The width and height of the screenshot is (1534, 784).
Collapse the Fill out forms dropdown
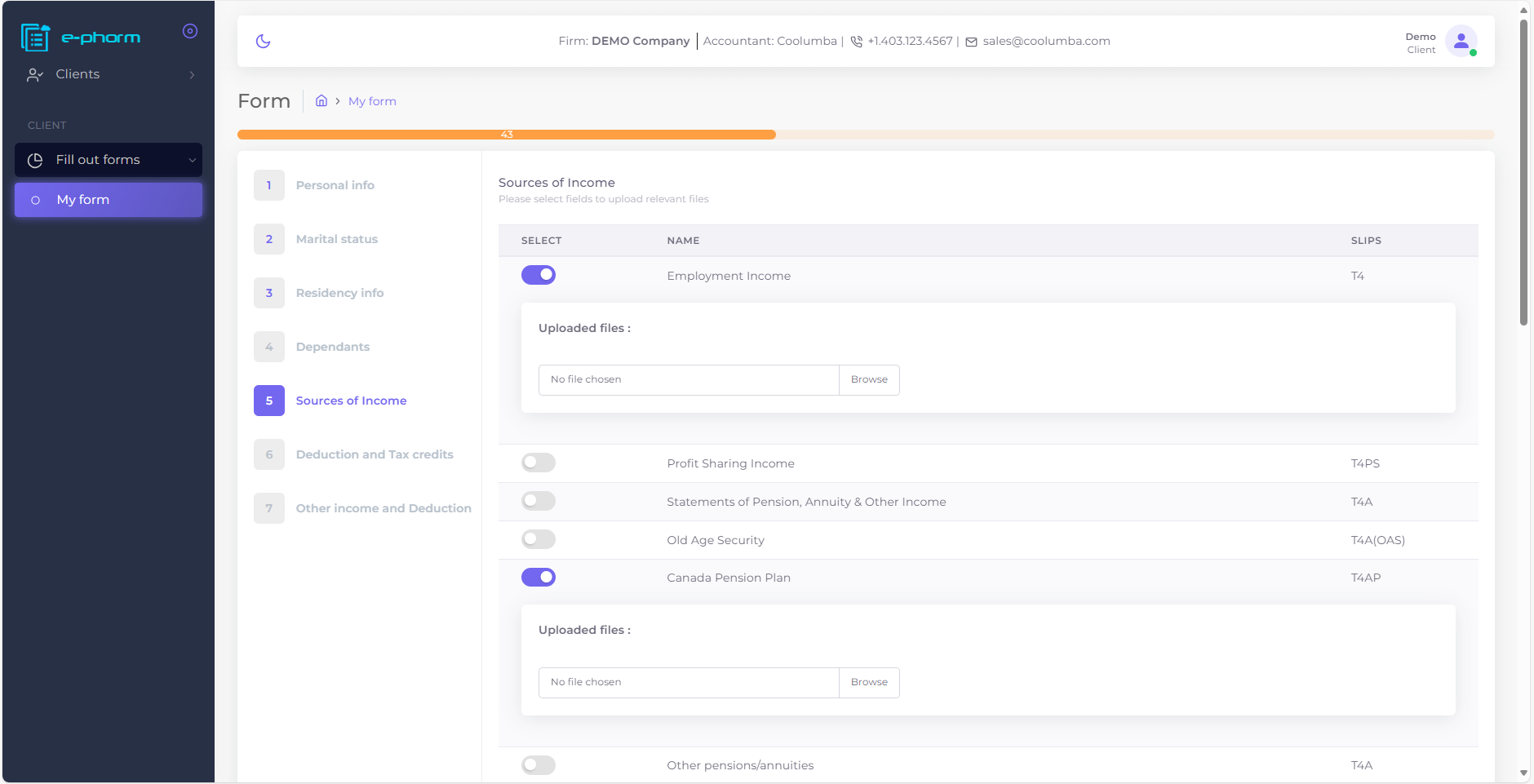click(x=193, y=161)
